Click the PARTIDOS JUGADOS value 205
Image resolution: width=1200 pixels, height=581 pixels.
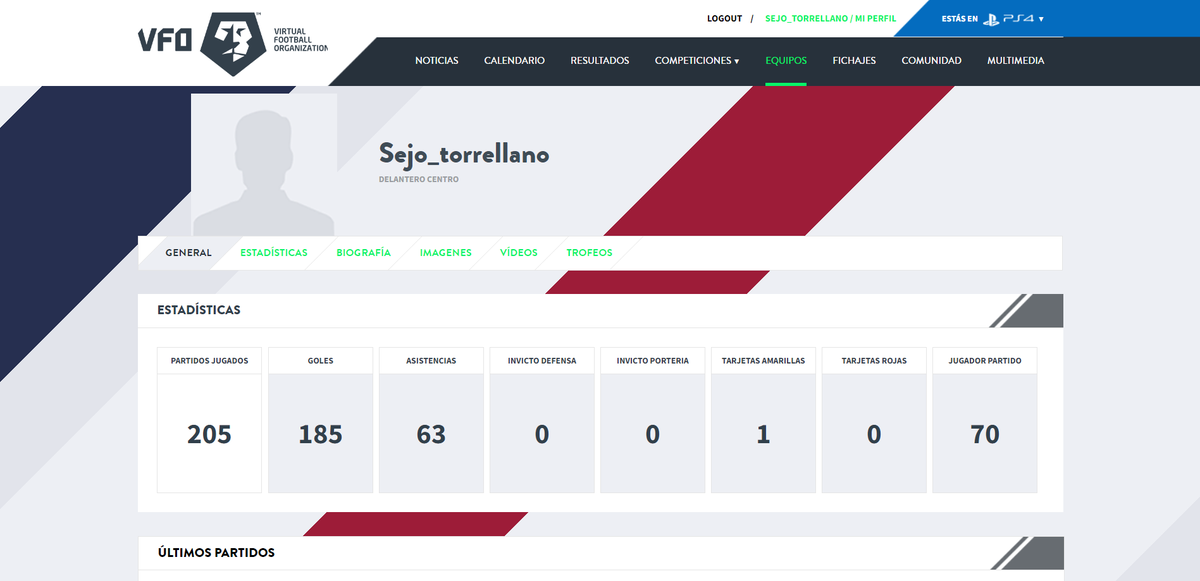pos(209,434)
